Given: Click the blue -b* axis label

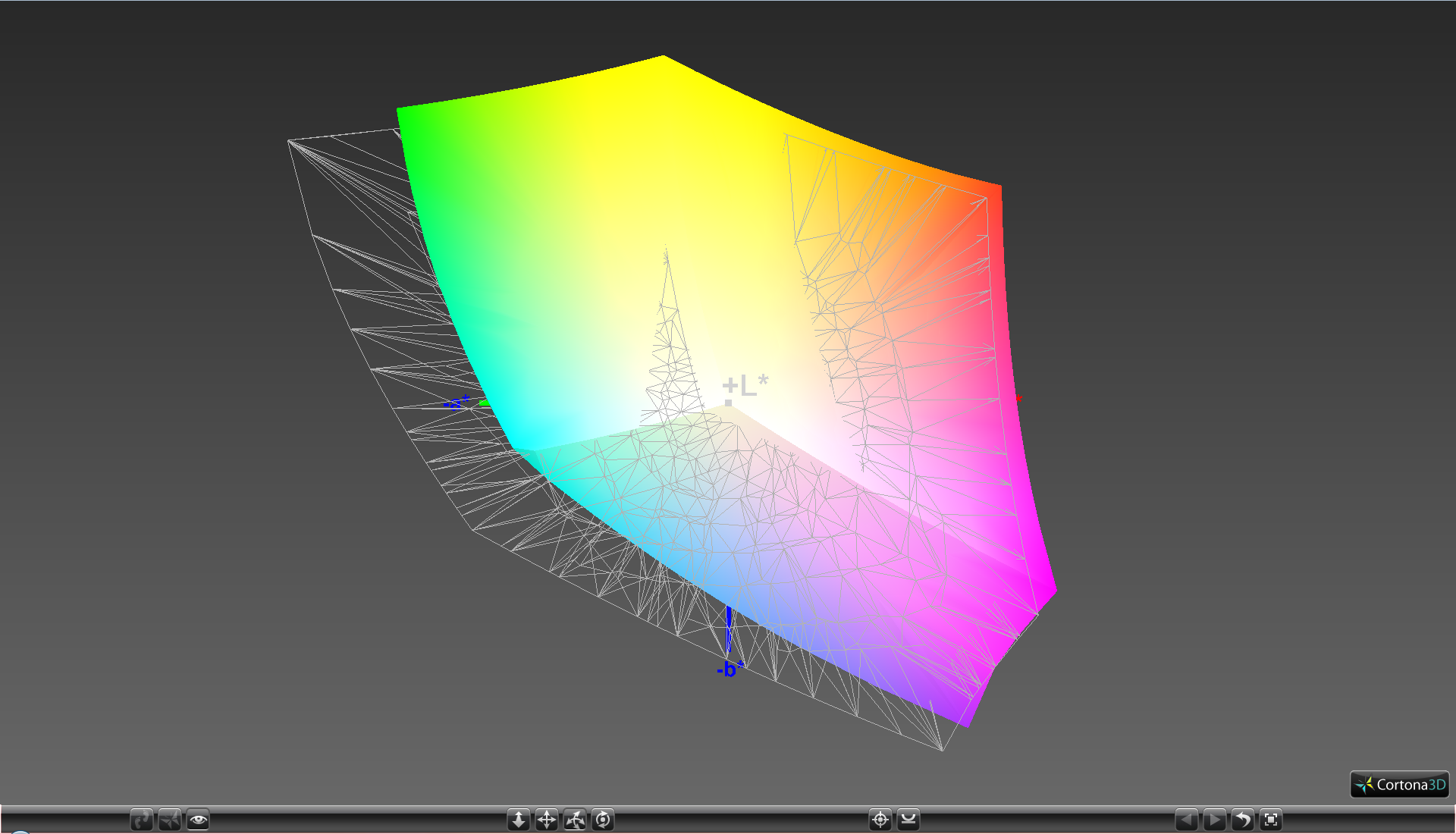Looking at the screenshot, I should pos(730,669).
